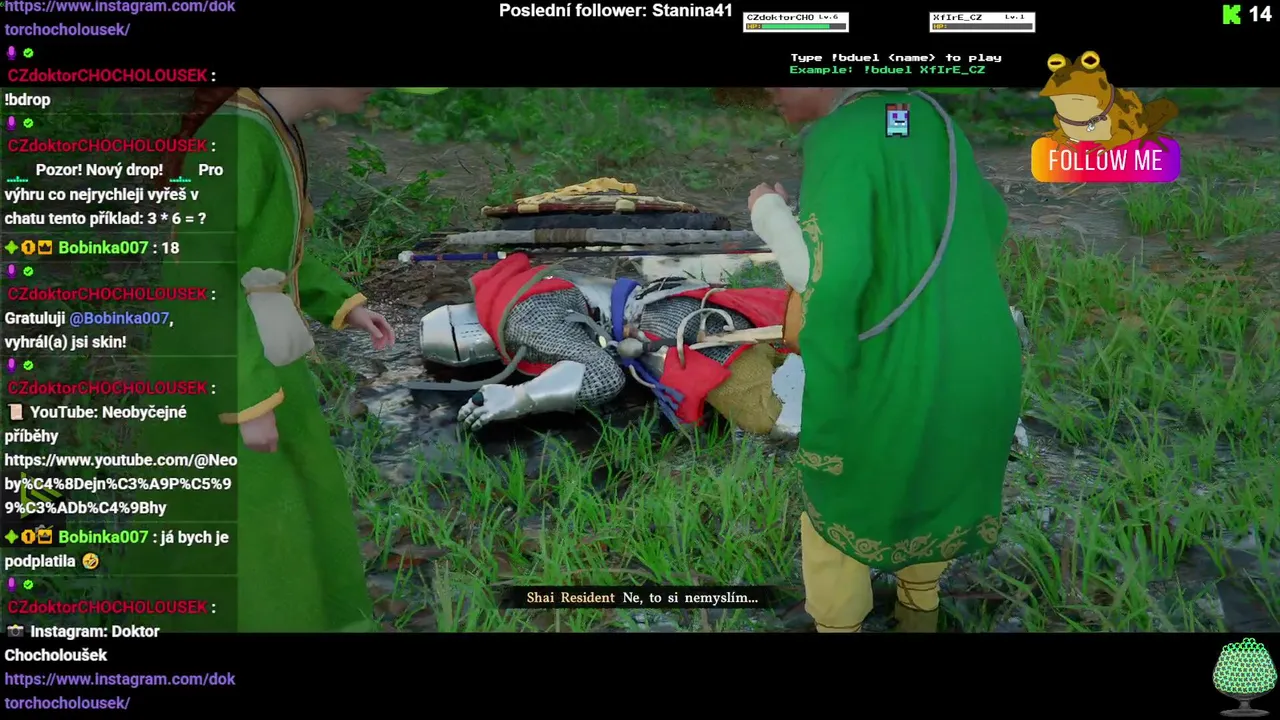
Task: Click viewer count 14 beside Kick logo
Action: [1259, 14]
